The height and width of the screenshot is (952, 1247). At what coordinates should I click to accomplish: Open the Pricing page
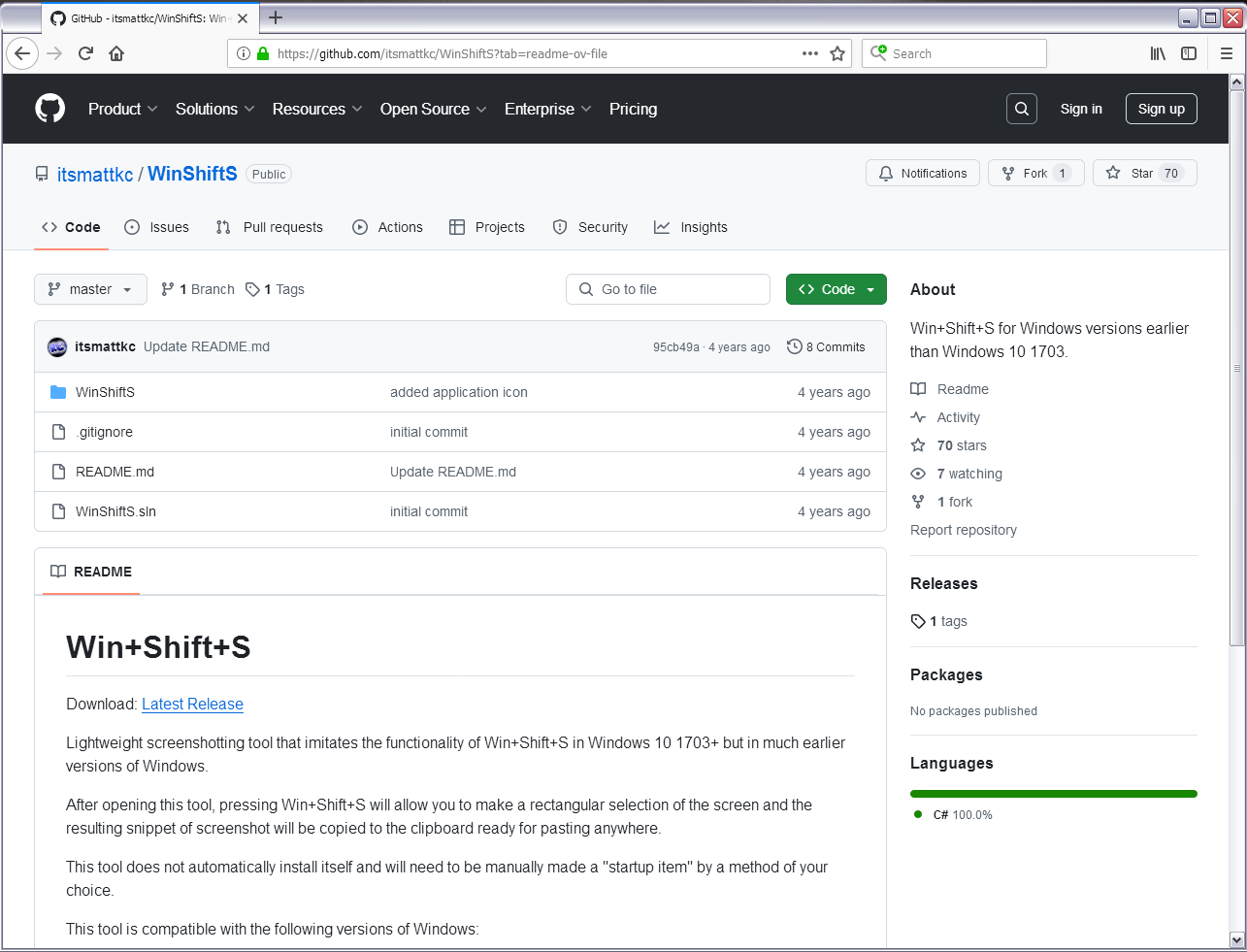[633, 109]
